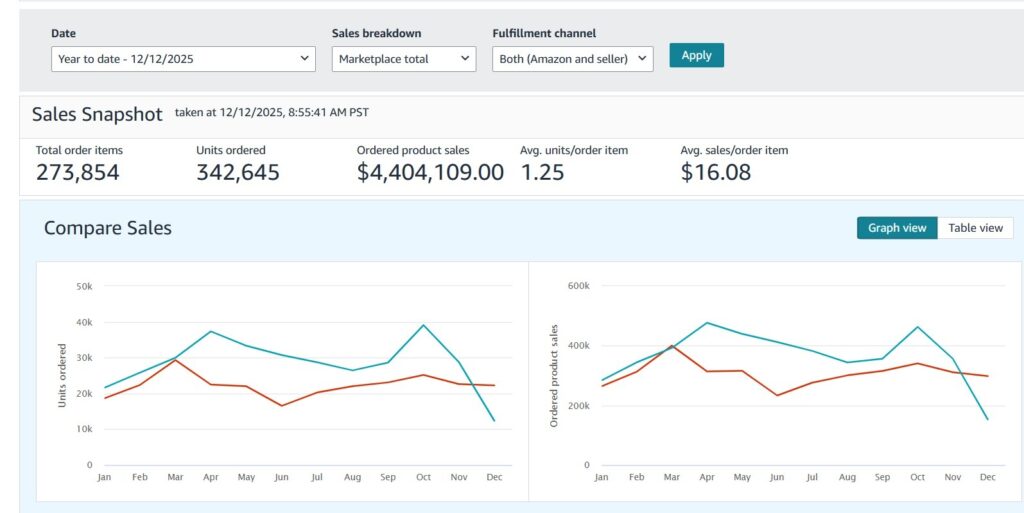Click teal line April peak in Ordered product sales chart
1024x513 pixels.
coord(708,323)
